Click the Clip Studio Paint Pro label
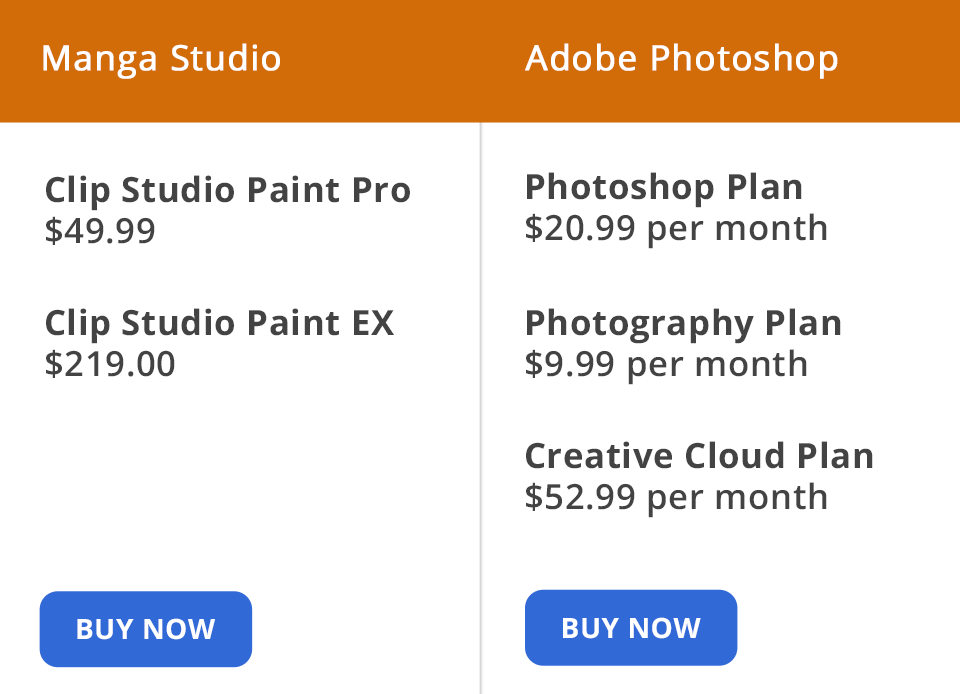Viewport: 960px width, 694px height. [227, 190]
